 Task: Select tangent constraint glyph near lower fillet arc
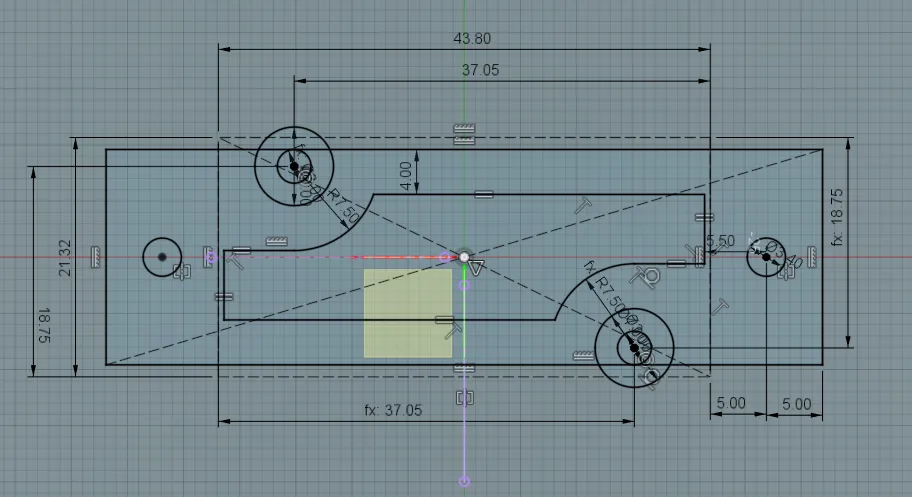tap(649, 277)
